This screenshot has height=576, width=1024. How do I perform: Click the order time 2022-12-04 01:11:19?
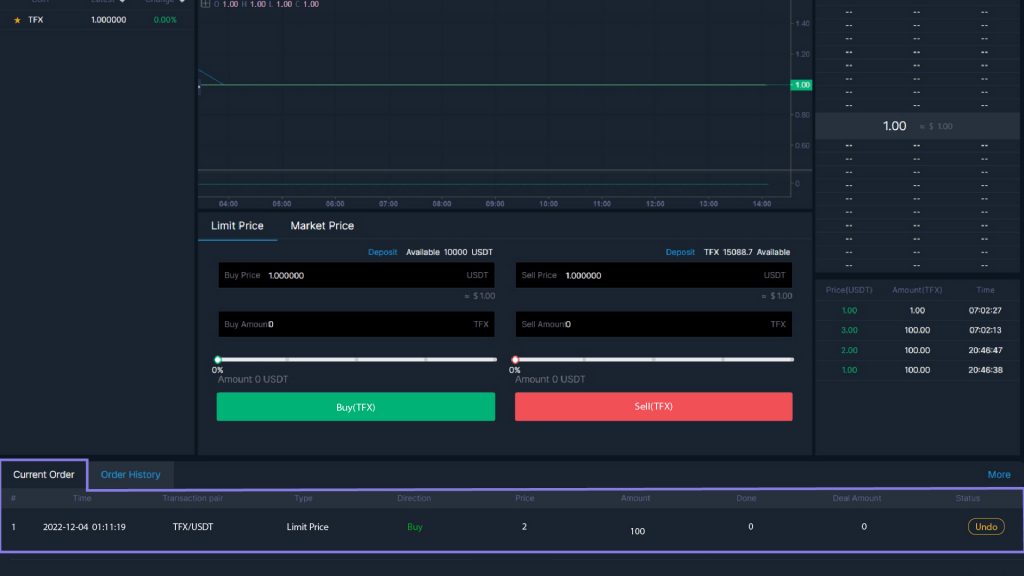(x=84, y=527)
